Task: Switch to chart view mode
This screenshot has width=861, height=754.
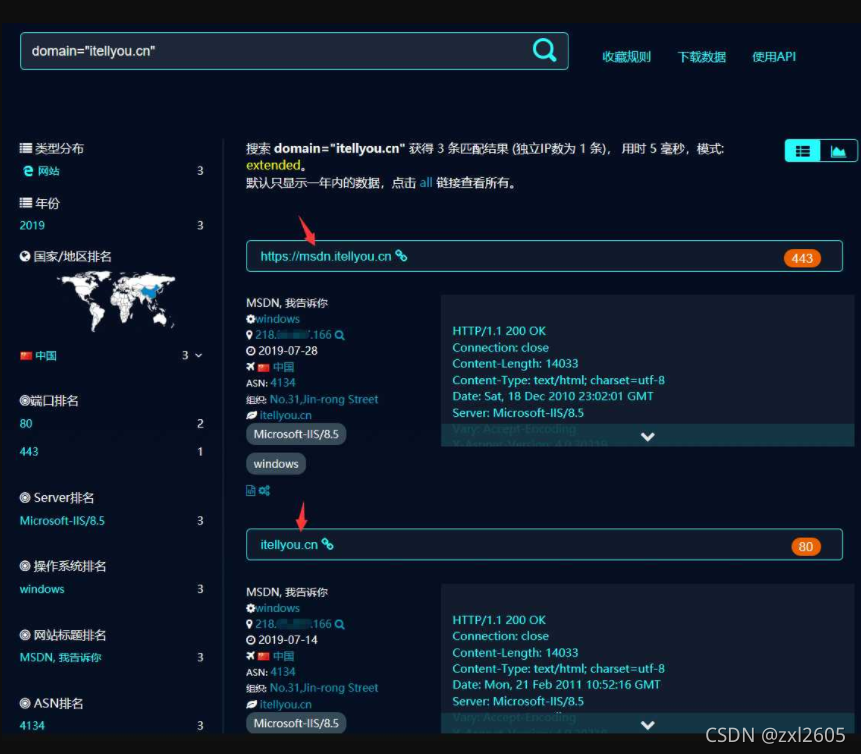Action: pos(838,151)
